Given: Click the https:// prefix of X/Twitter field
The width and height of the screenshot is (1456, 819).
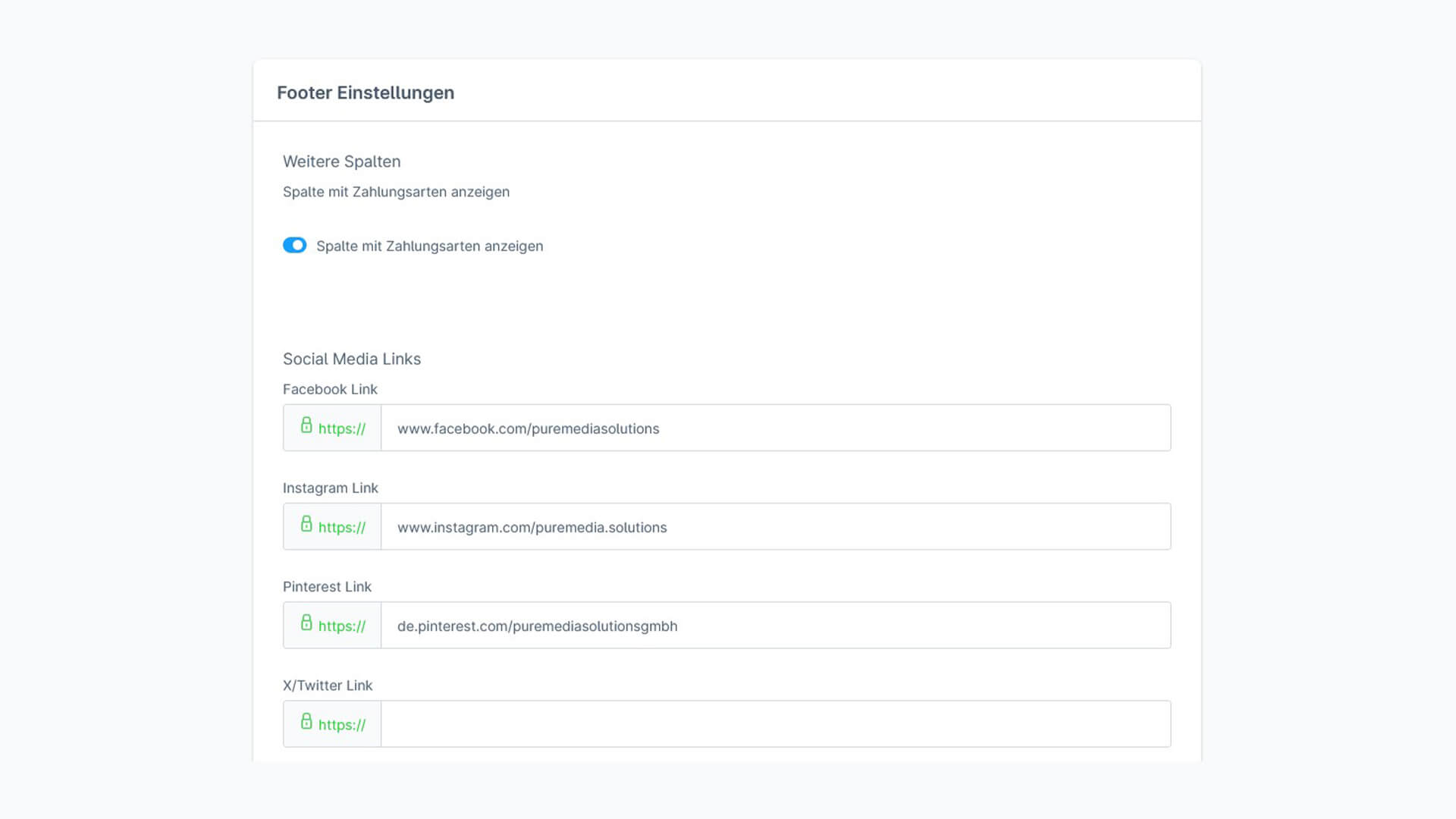Looking at the screenshot, I should (x=342, y=724).
